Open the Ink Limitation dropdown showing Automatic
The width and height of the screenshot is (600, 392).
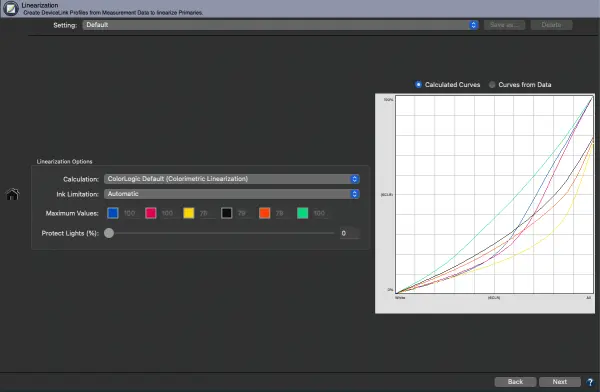(x=232, y=194)
